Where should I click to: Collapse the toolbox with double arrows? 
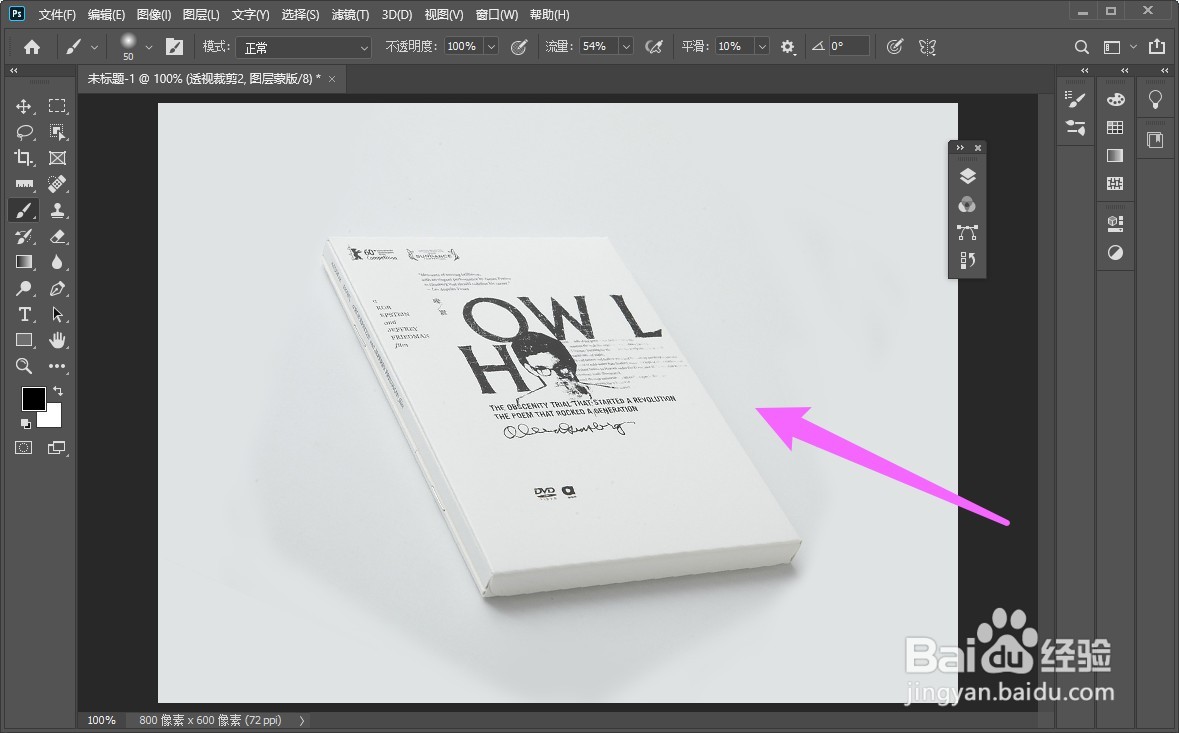point(14,71)
